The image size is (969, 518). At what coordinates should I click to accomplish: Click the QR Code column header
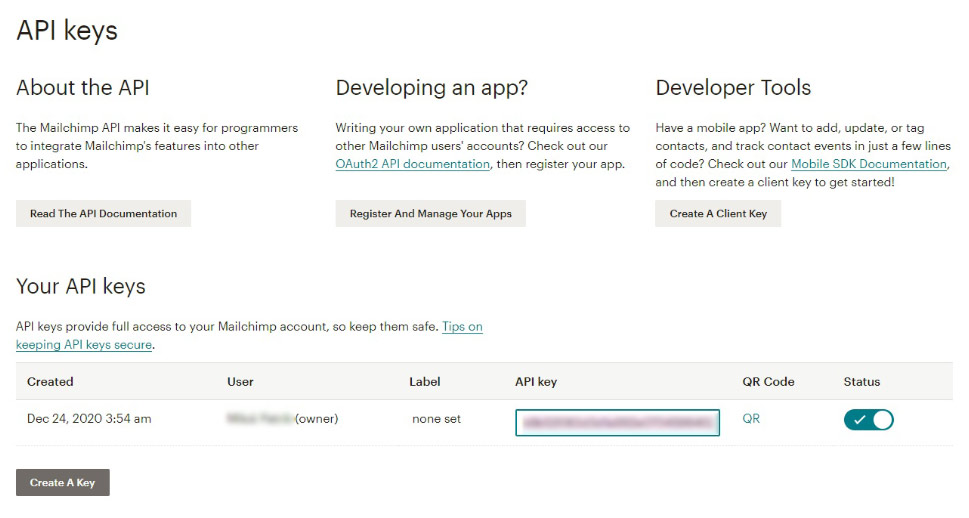pos(768,381)
